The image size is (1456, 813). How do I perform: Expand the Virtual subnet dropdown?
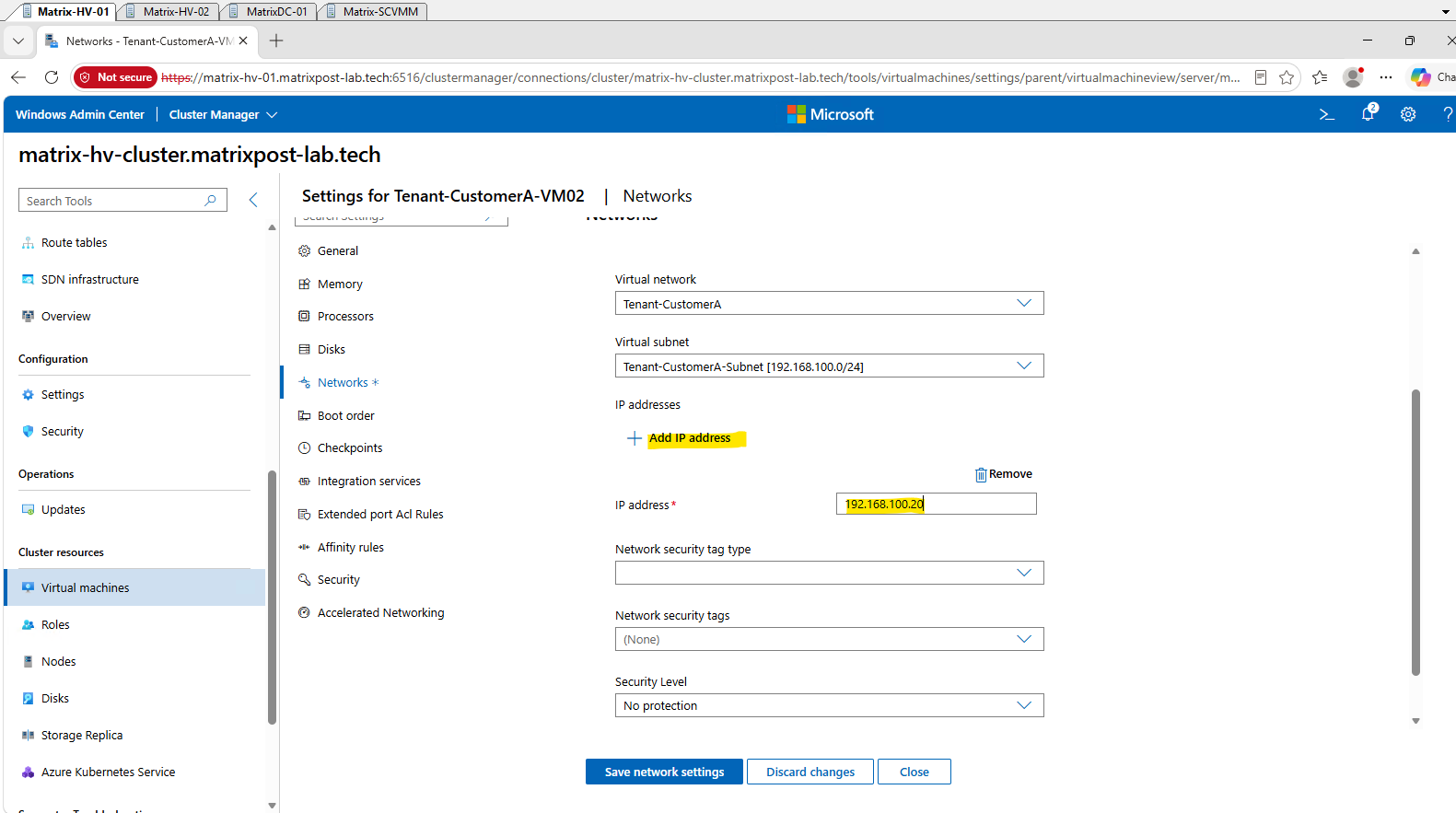click(829, 366)
